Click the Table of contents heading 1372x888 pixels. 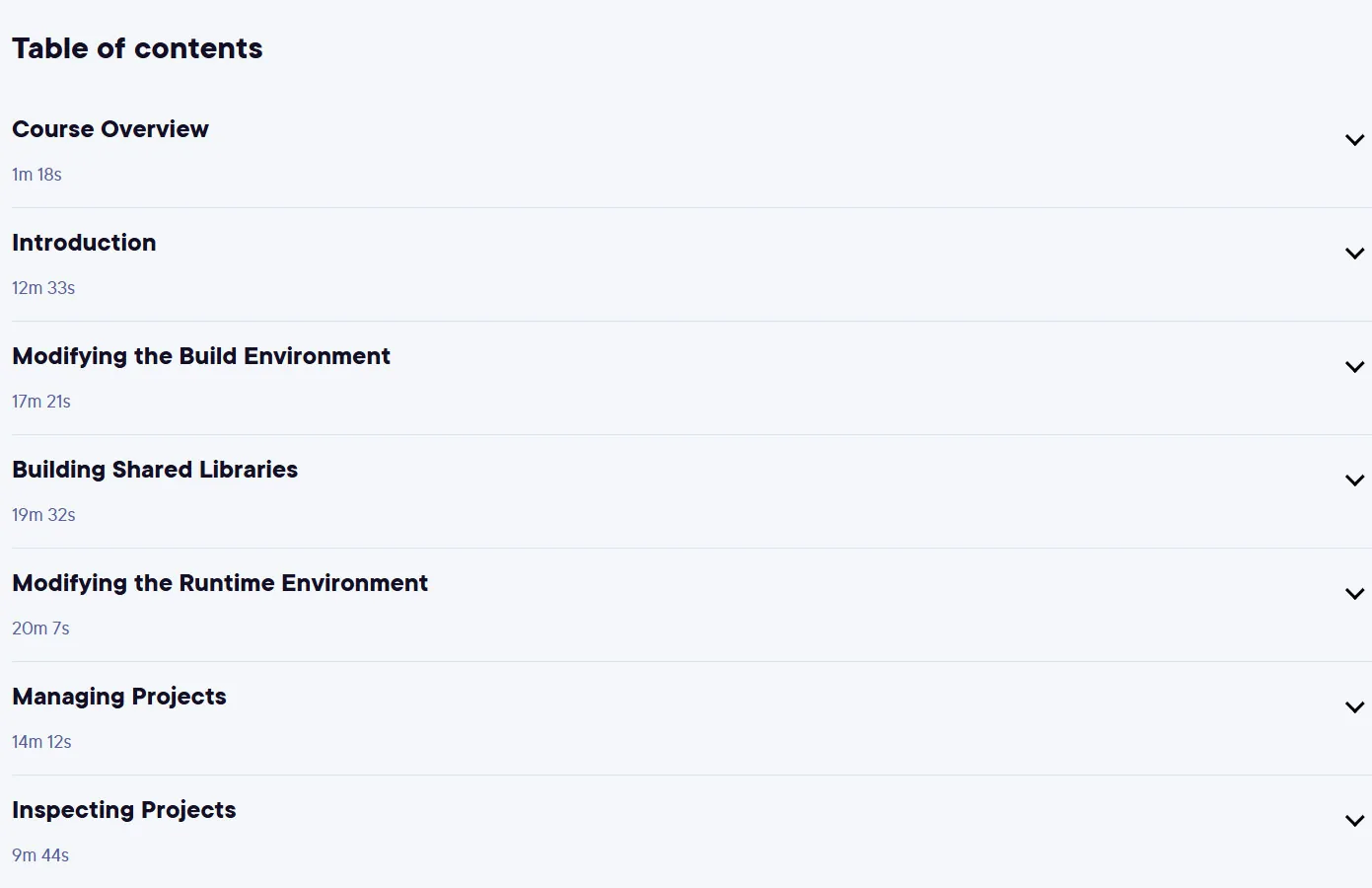point(137,48)
